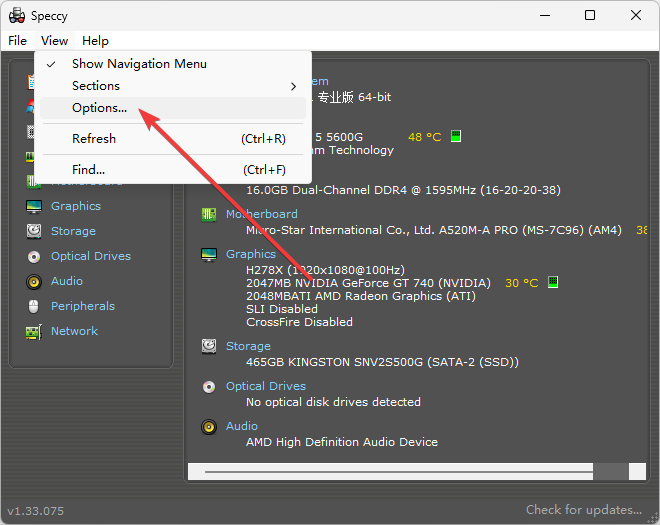Click the NVIDIA GeForce GT 740 line

368,283
